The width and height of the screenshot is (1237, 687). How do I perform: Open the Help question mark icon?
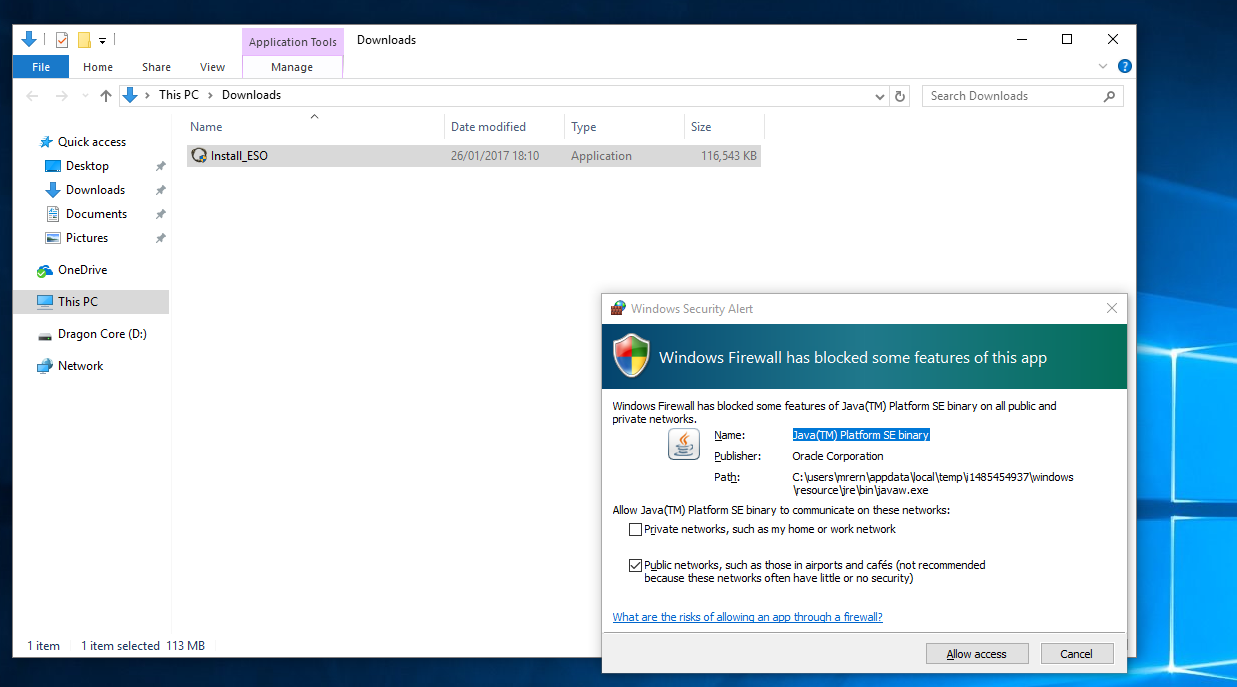pyautogui.click(x=1124, y=66)
